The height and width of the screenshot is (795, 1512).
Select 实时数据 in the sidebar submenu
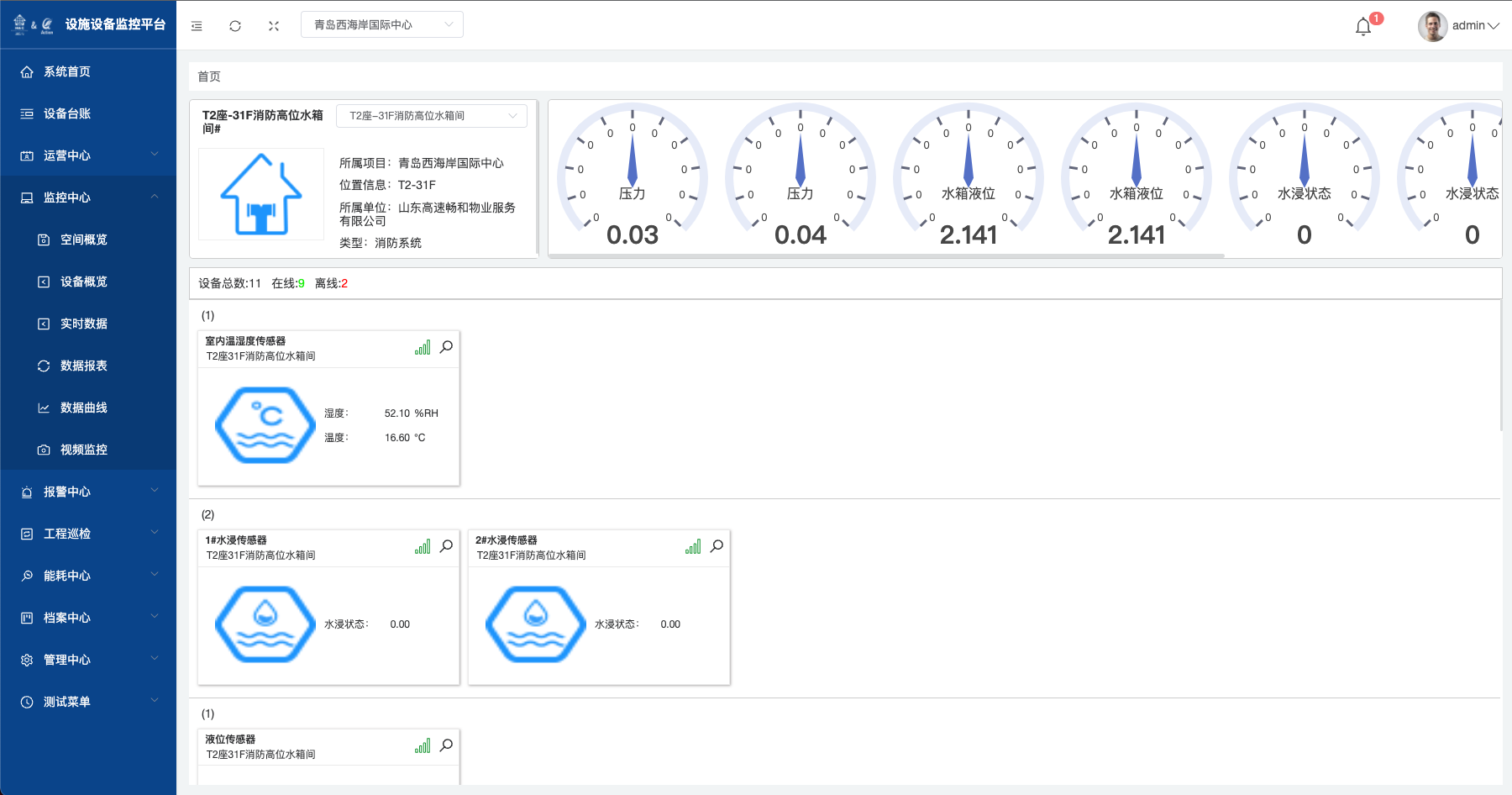(84, 324)
